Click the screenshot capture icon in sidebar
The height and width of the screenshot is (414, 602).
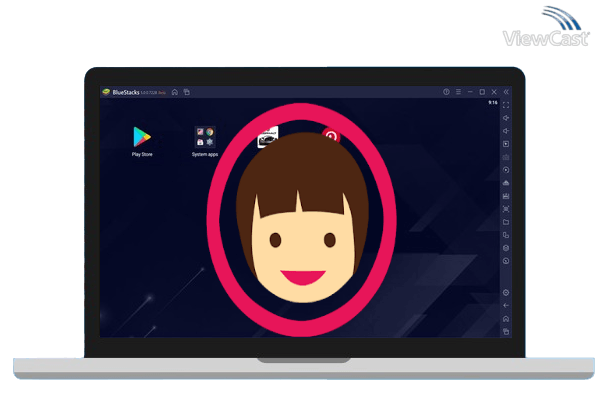coord(506,209)
